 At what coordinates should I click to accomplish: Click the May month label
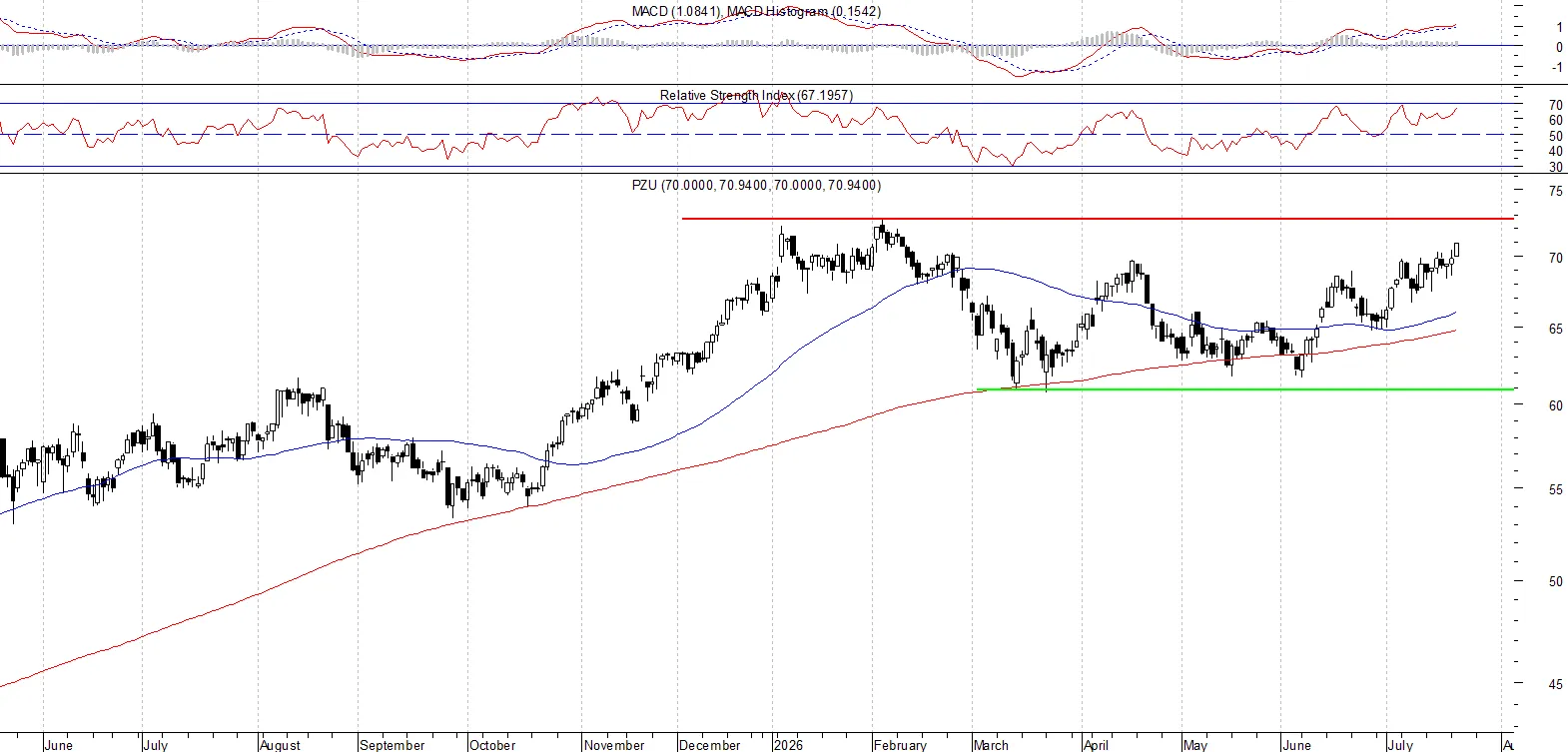(x=1195, y=745)
